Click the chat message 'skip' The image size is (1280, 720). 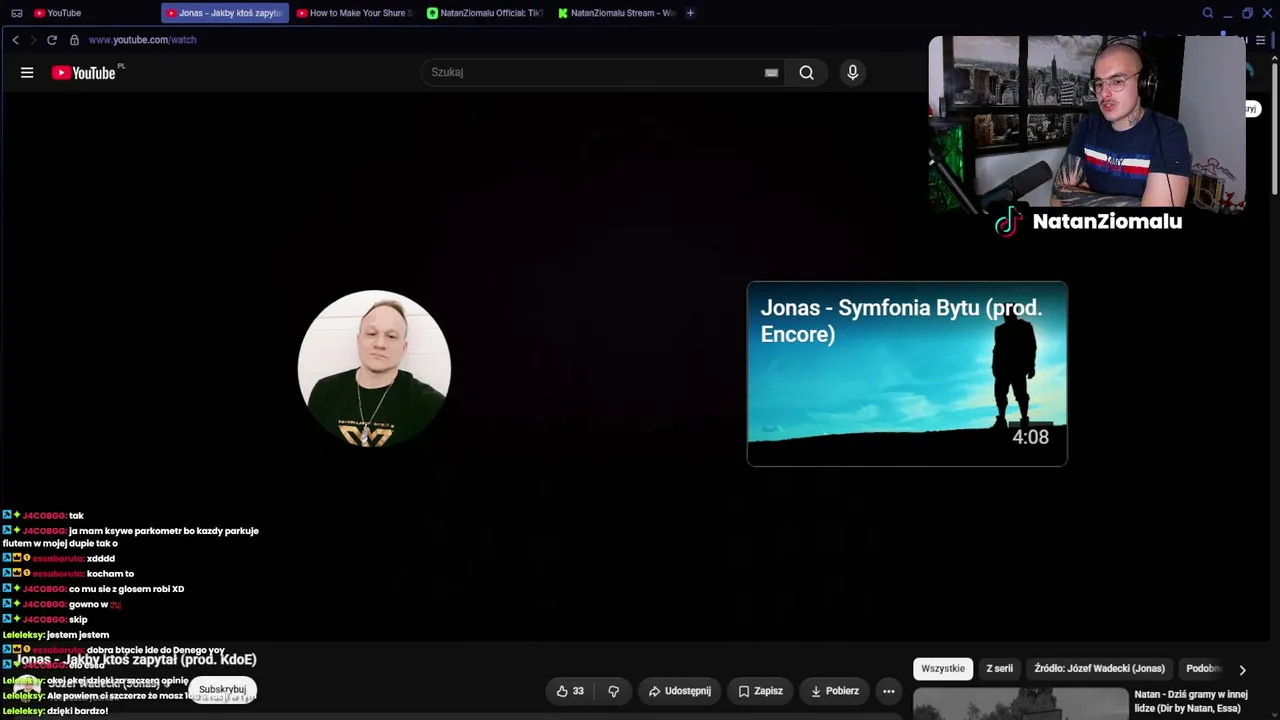coord(78,620)
